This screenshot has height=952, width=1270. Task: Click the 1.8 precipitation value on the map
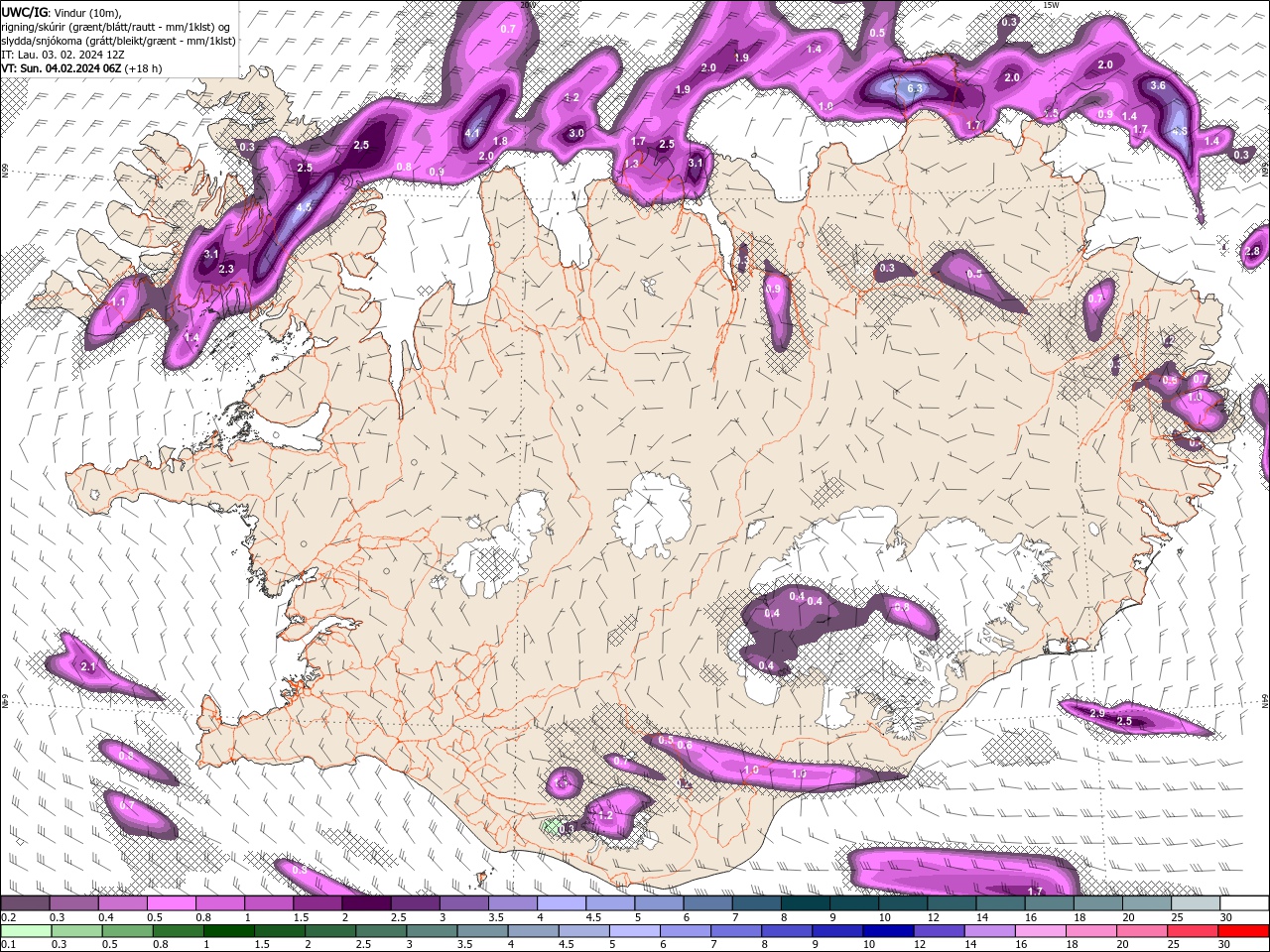coord(501,142)
